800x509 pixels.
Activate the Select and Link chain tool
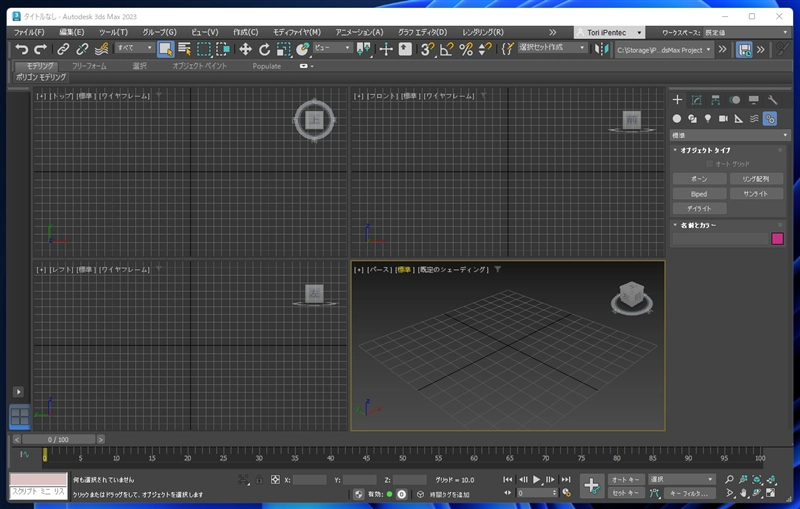click(63, 49)
